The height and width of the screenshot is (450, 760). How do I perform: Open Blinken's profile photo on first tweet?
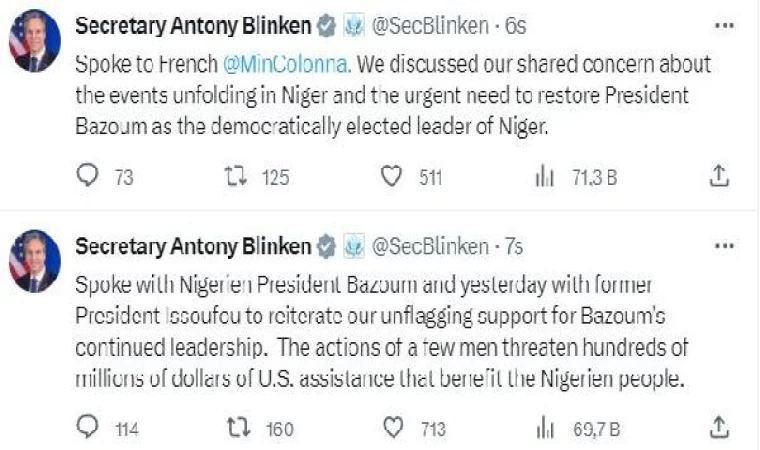[34, 41]
